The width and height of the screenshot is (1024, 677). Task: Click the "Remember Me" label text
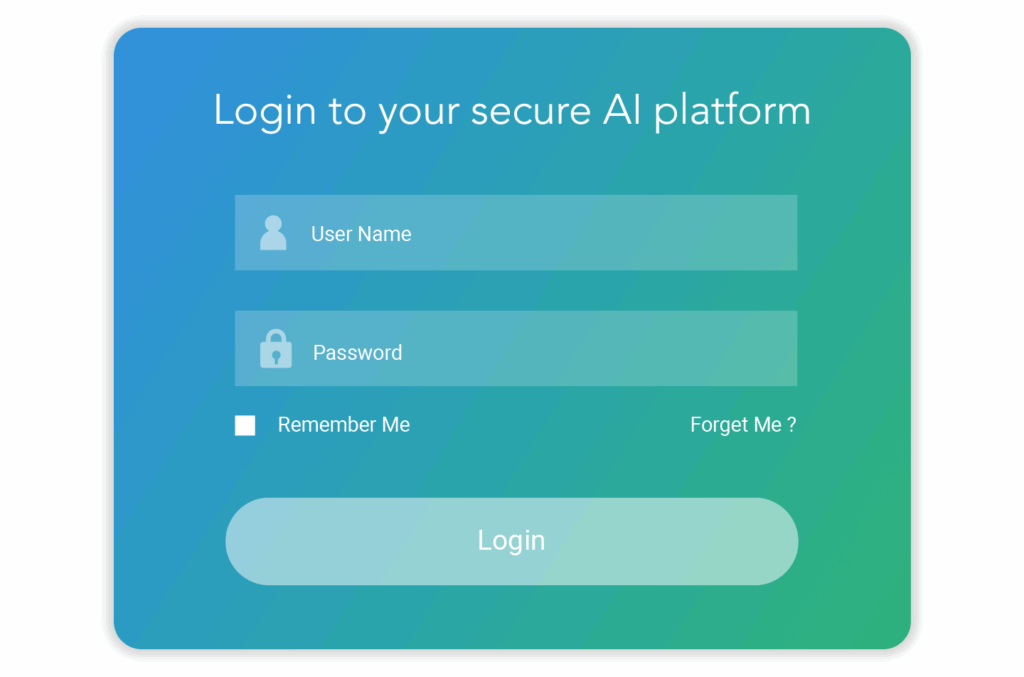pos(343,425)
